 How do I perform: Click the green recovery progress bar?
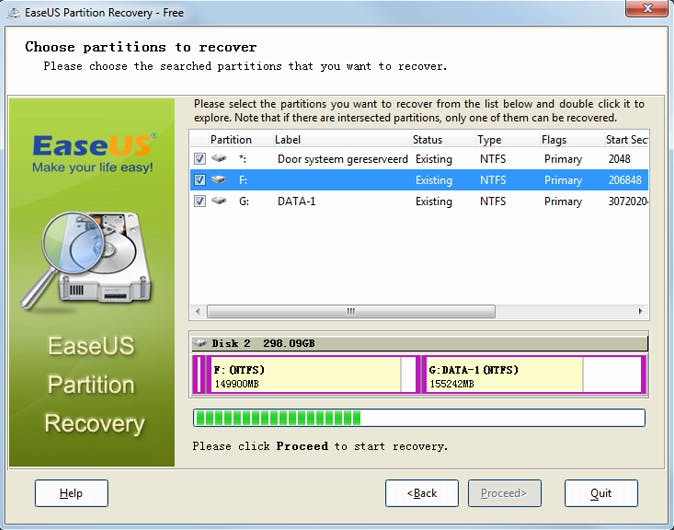point(419,418)
